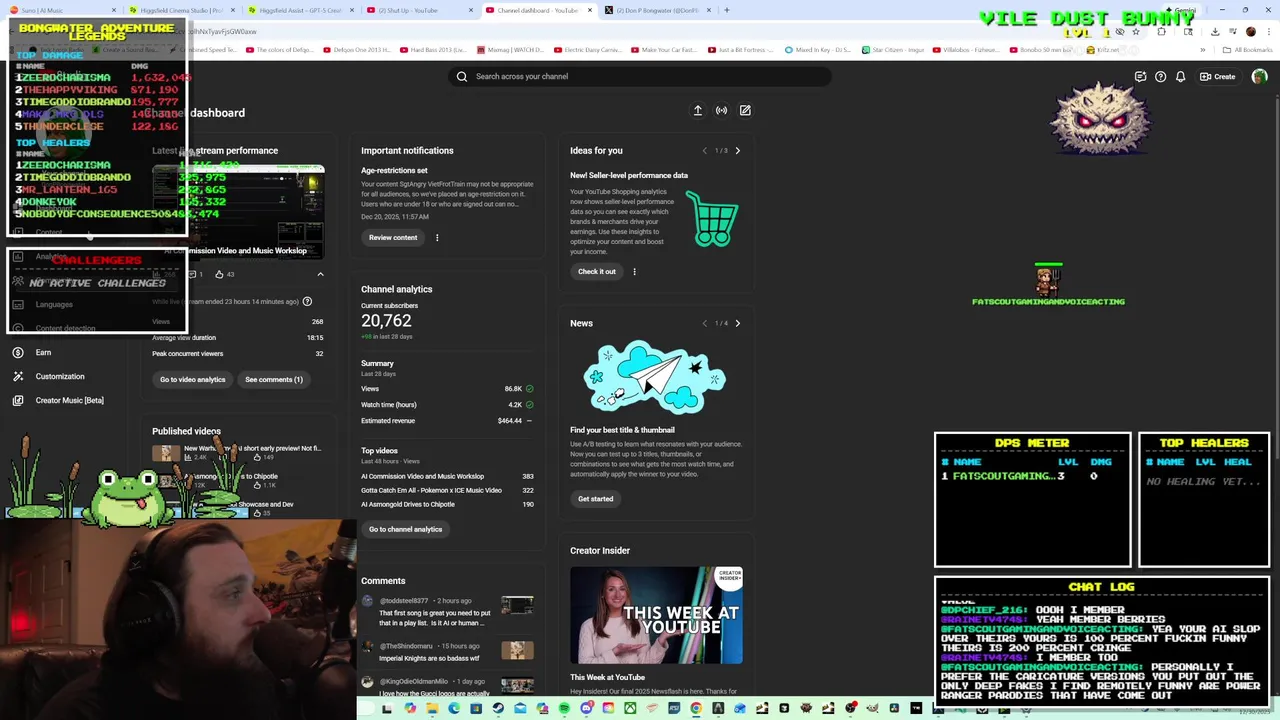Screen dimensions: 1280x720
Task: Click the help icon next to stream ended time
Action: pyautogui.click(x=307, y=301)
